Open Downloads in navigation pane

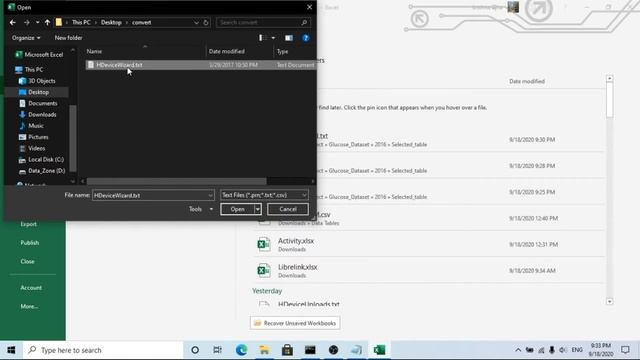(x=38, y=115)
